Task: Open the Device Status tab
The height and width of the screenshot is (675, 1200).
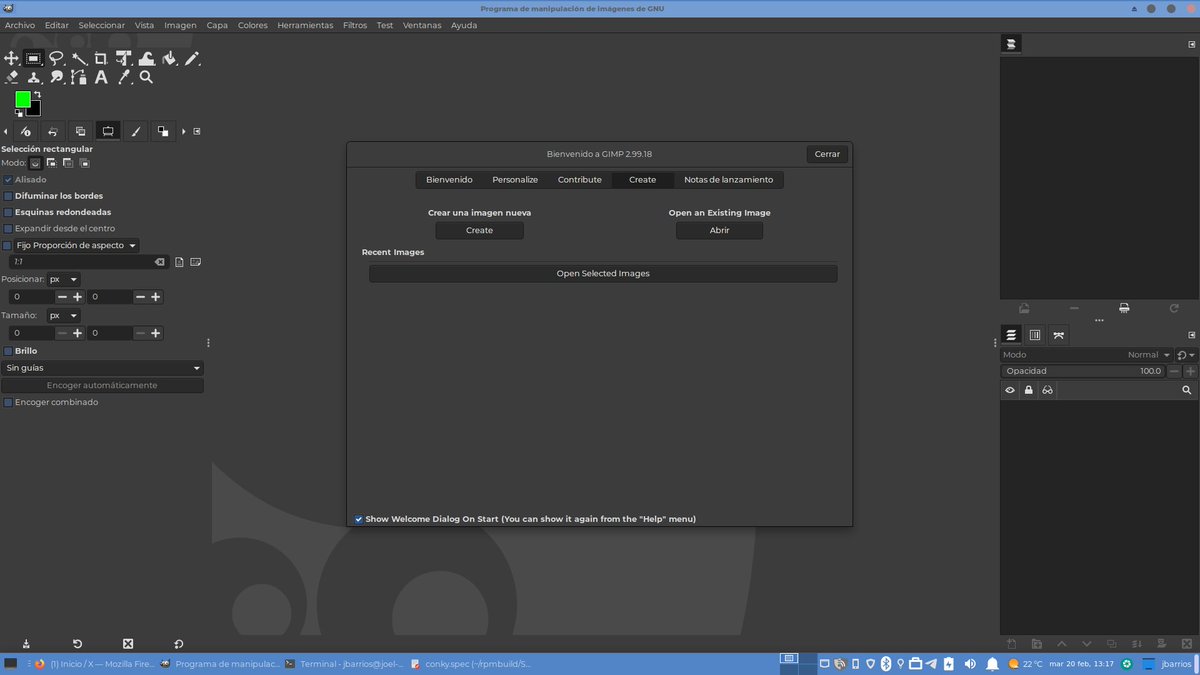Action: click(x=26, y=131)
